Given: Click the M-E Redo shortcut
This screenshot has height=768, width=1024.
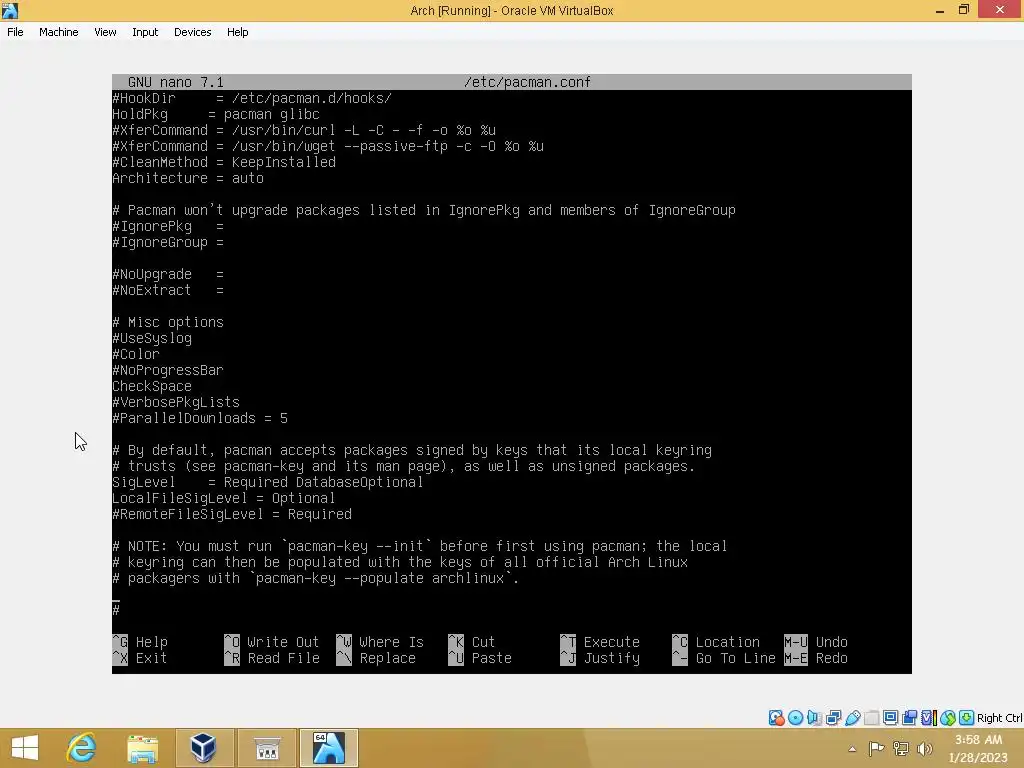Looking at the screenshot, I should pyautogui.click(x=816, y=658).
